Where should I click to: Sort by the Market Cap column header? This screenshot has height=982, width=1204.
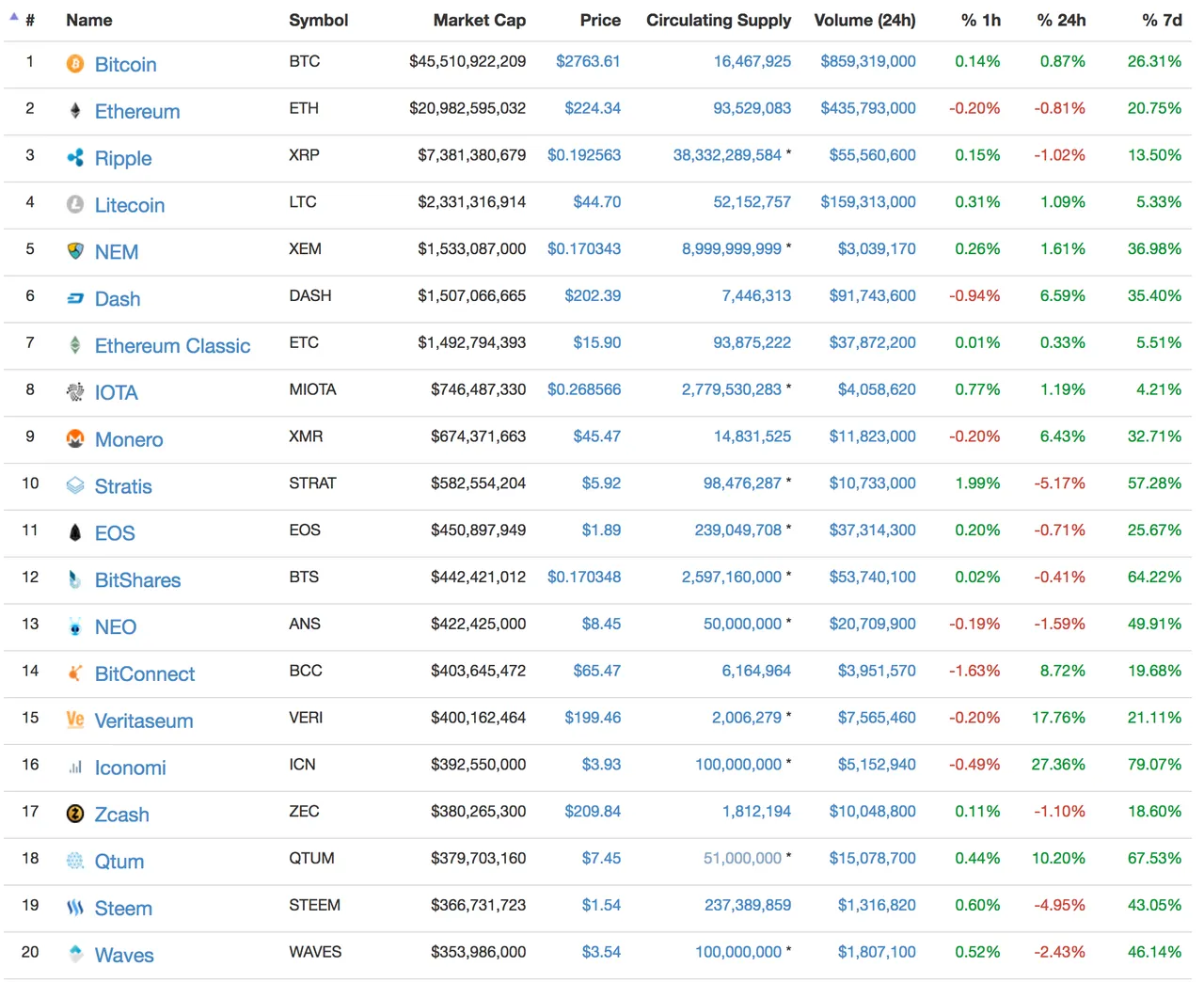coord(479,20)
